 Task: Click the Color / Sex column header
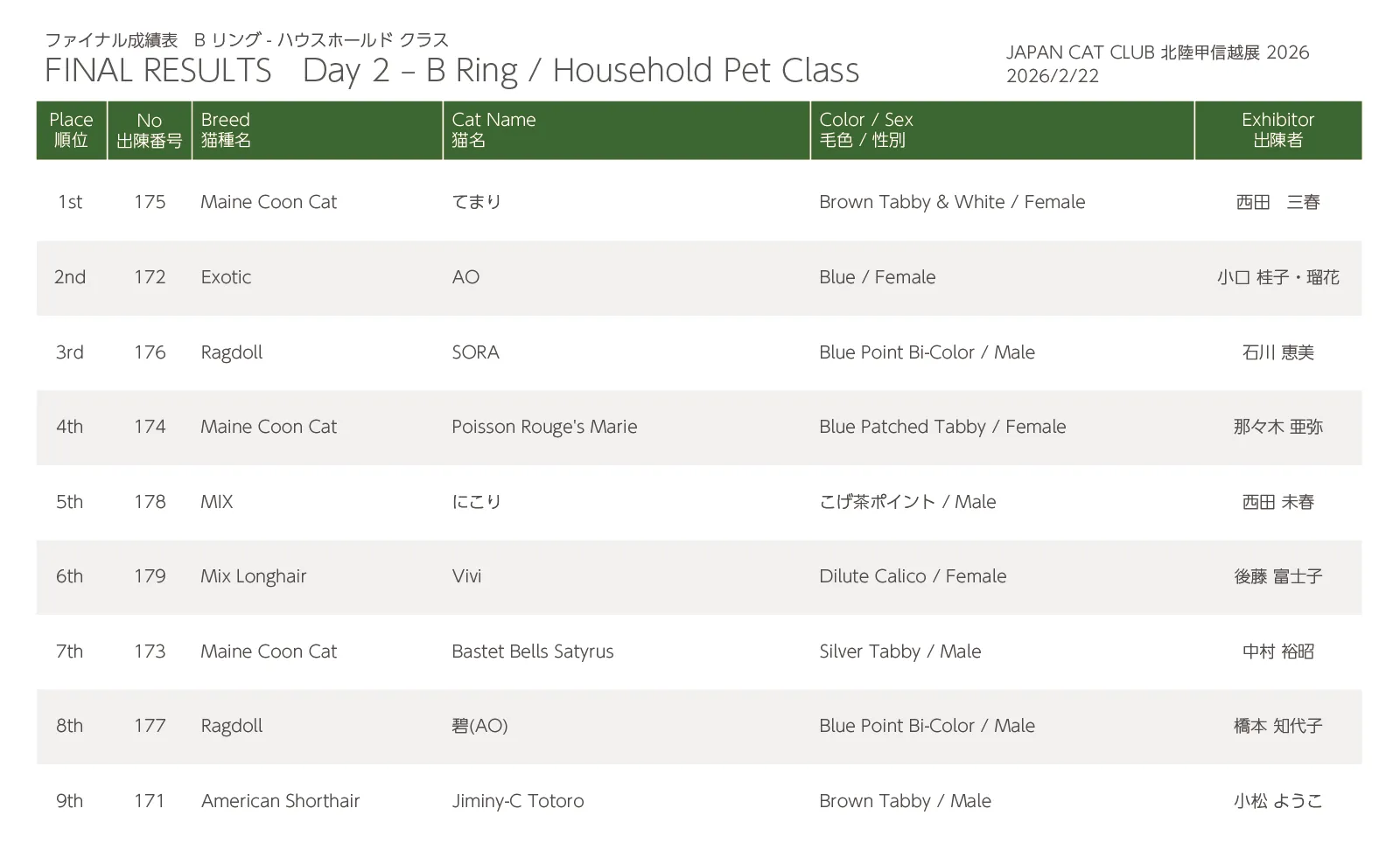pos(865,129)
